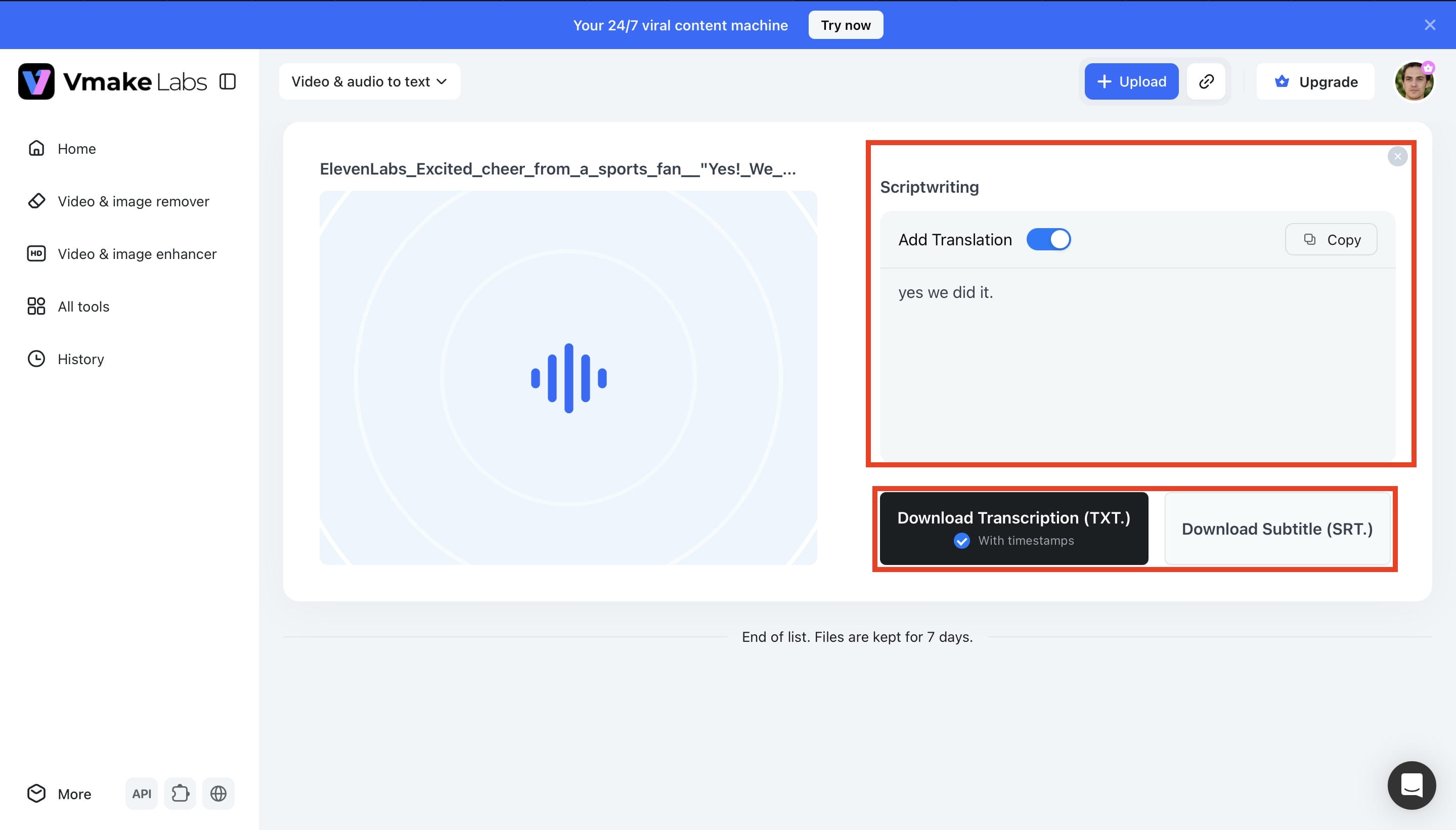Click the History clock icon
The image size is (1456, 830).
coord(36,359)
